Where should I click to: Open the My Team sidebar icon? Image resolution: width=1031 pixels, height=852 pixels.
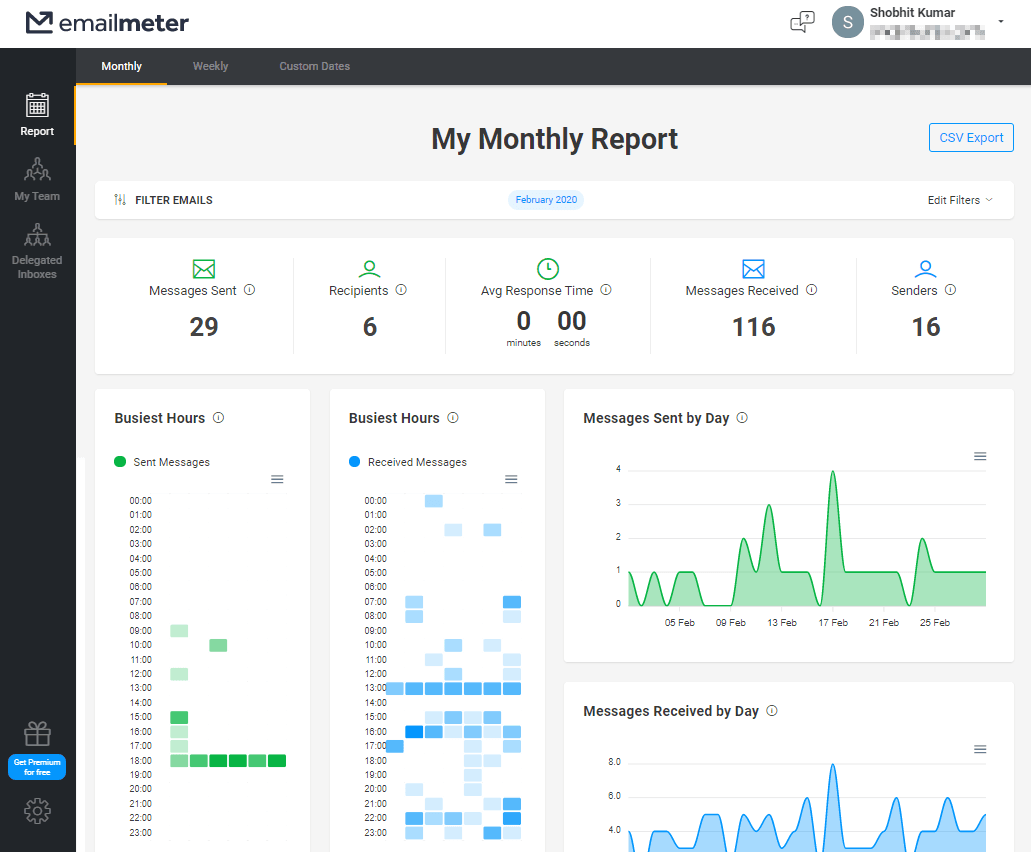(x=37, y=179)
